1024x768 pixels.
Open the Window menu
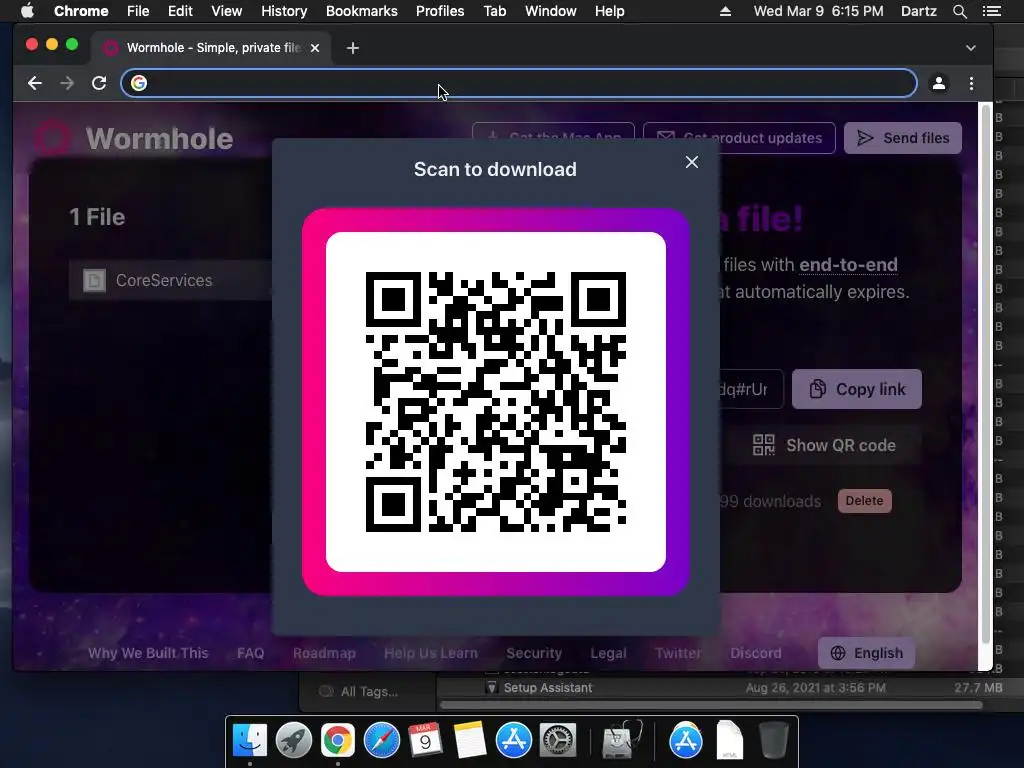coord(551,11)
